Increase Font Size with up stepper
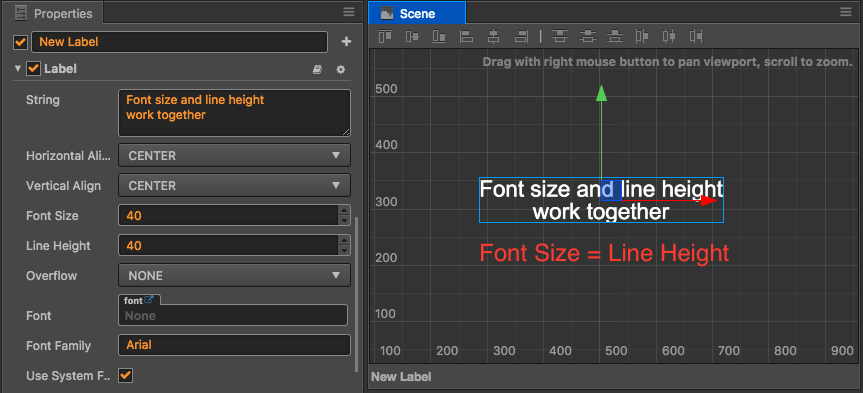Screen dimensions: 863x393 [345, 210]
